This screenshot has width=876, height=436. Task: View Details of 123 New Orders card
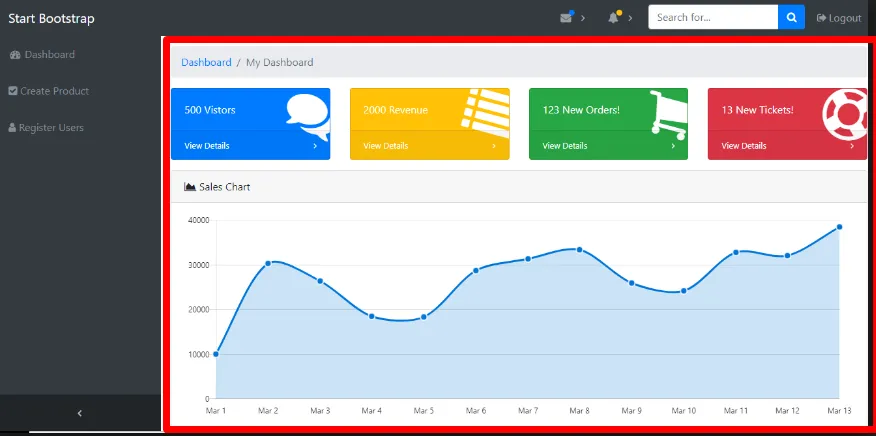(565, 146)
